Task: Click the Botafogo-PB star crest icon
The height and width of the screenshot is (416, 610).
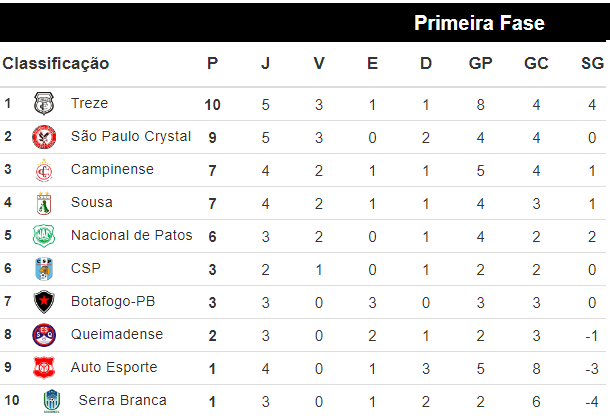Action: point(42,302)
